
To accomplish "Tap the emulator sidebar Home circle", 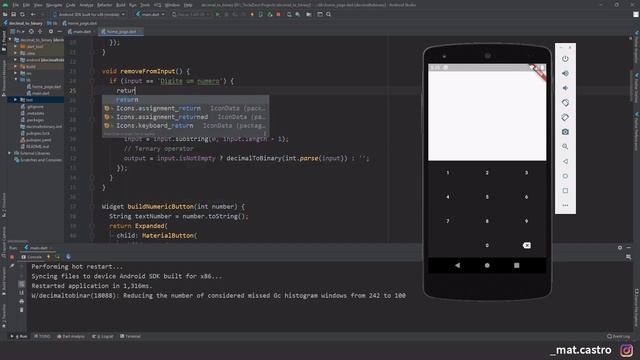I will pyautogui.click(x=565, y=176).
